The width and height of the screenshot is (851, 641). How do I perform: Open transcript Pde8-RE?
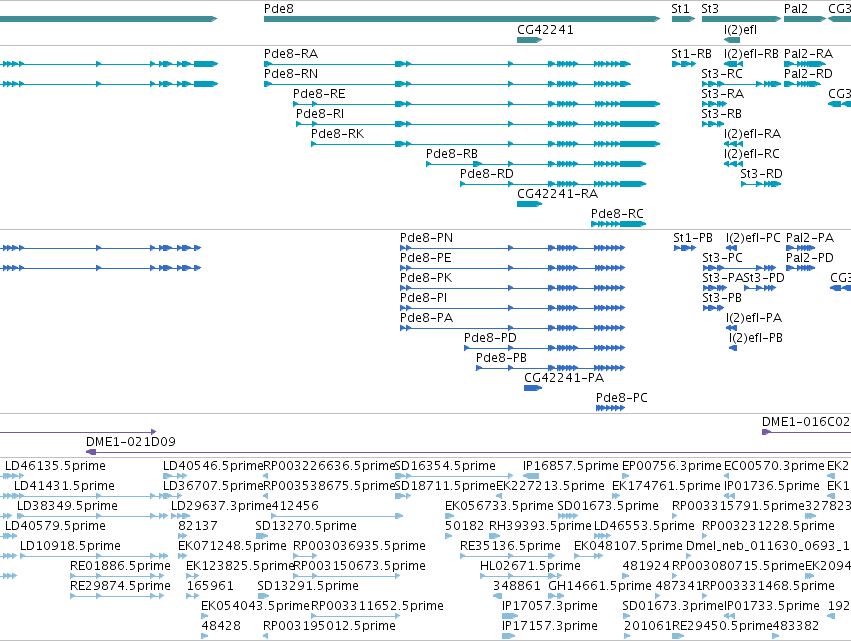pos(477,104)
